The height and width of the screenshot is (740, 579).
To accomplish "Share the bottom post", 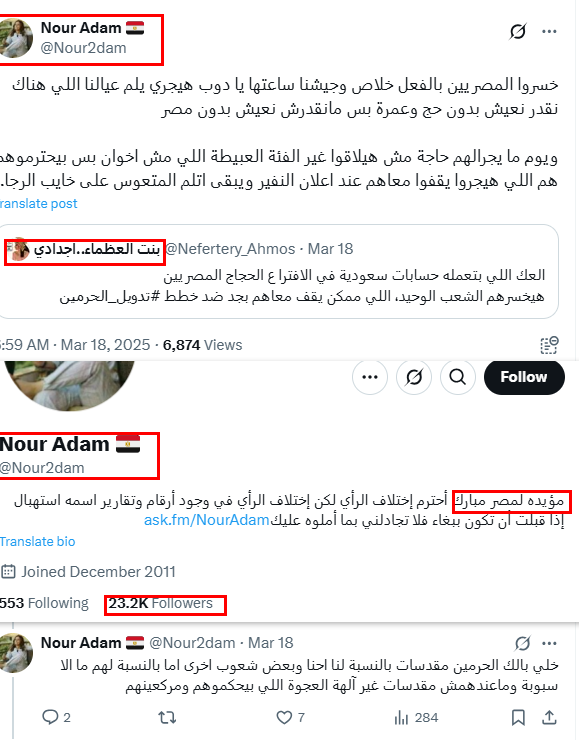I will (x=549, y=717).
